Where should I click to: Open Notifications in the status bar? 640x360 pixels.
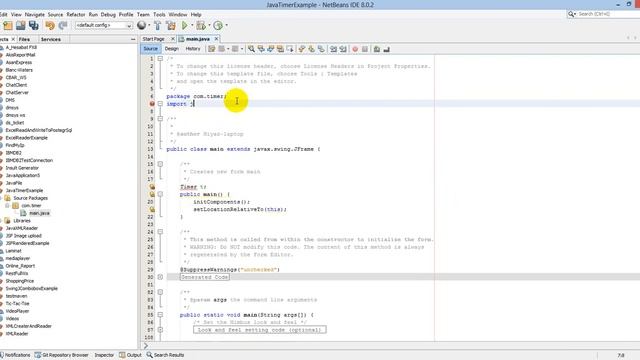pos(15,355)
